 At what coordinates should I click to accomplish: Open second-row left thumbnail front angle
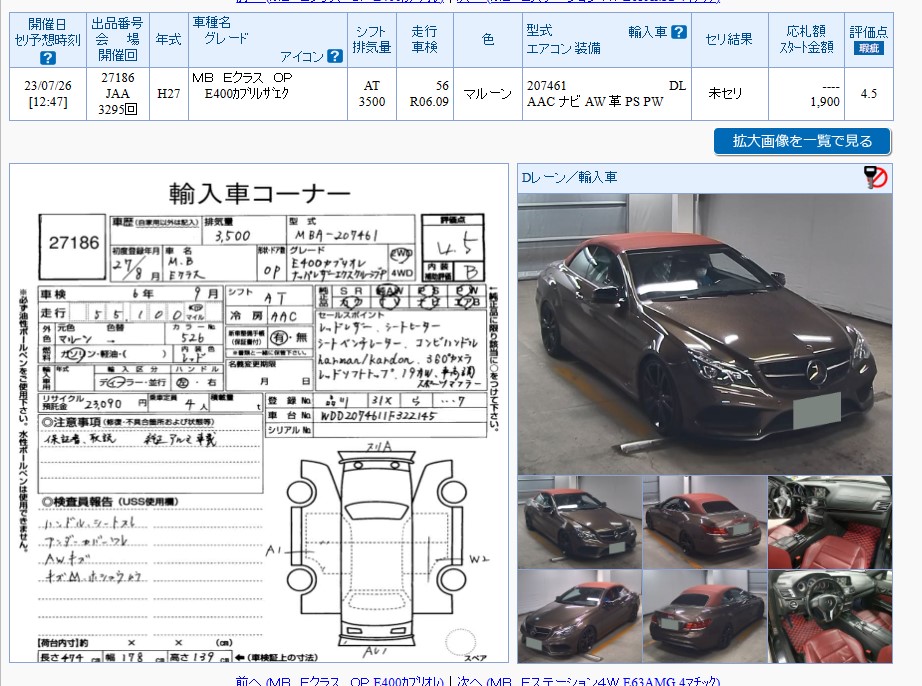pyautogui.click(x=580, y=616)
